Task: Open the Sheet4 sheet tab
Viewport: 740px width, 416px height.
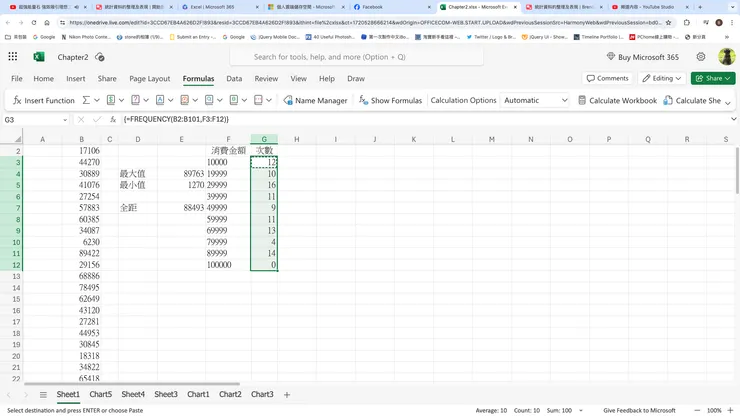Action: click(133, 394)
